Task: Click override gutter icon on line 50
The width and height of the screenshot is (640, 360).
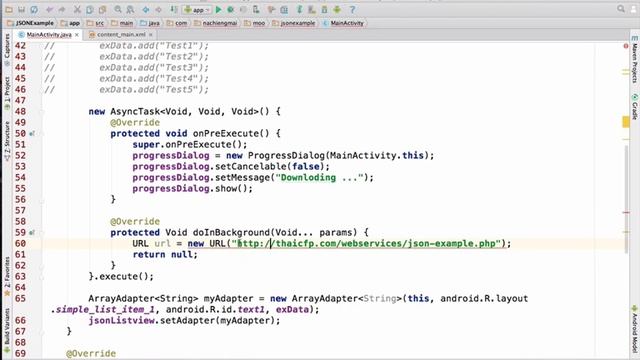Action: (32, 133)
